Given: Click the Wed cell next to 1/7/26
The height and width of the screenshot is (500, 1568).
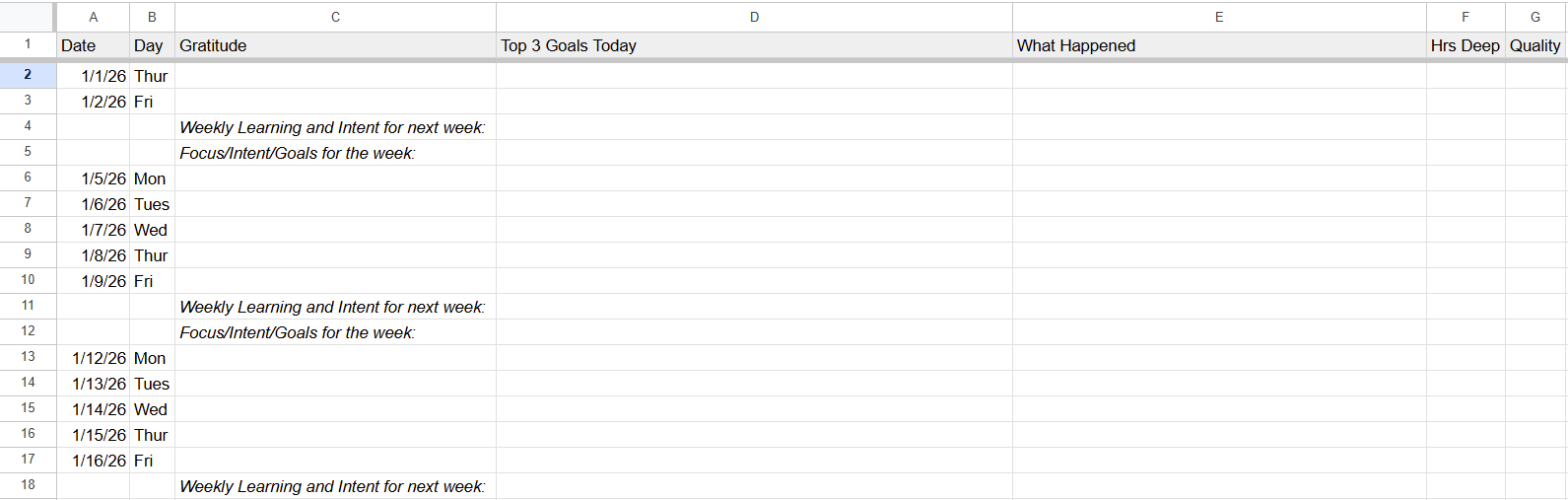Looking at the screenshot, I should point(152,230).
